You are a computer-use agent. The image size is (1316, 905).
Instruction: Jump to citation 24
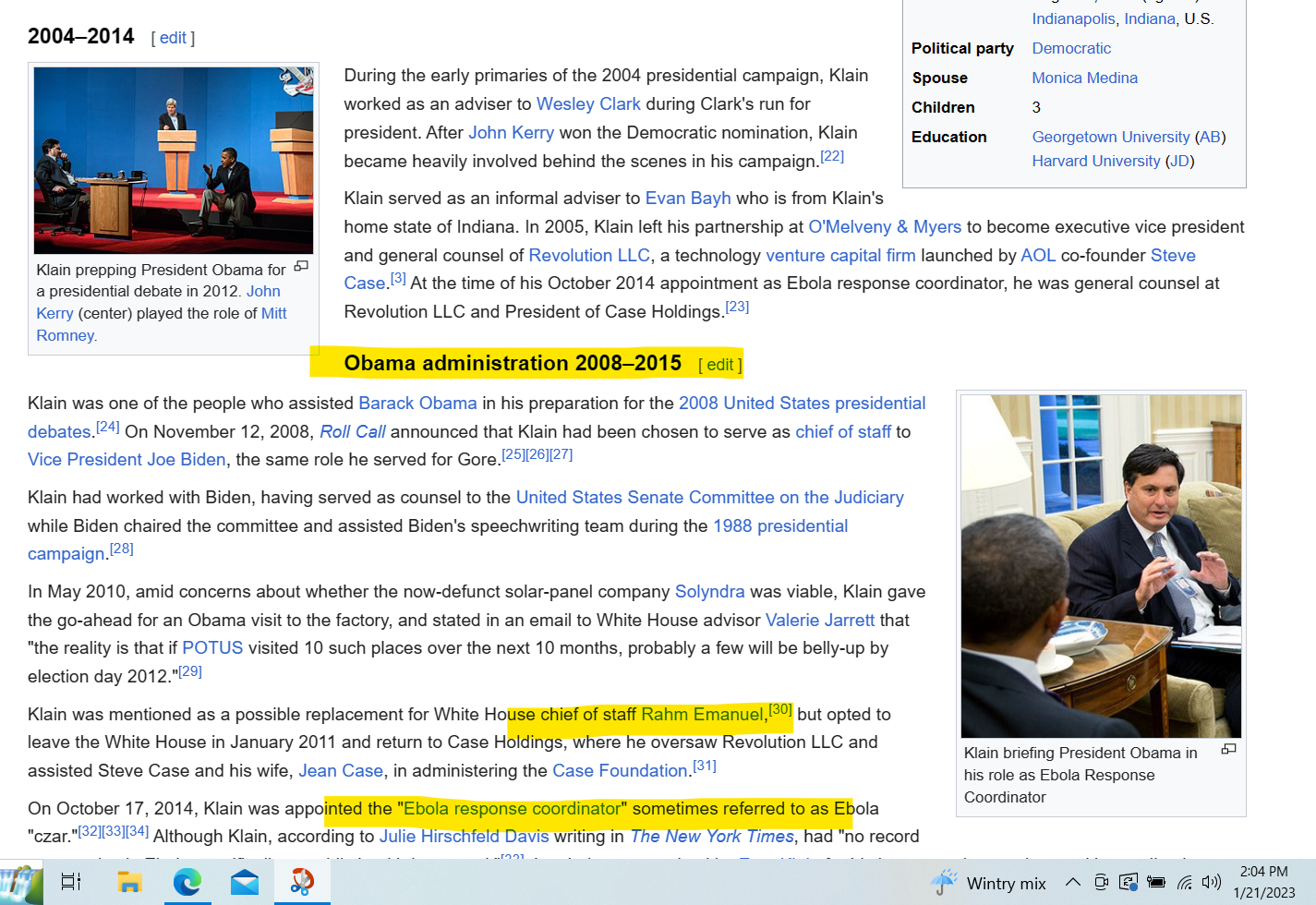(108, 427)
